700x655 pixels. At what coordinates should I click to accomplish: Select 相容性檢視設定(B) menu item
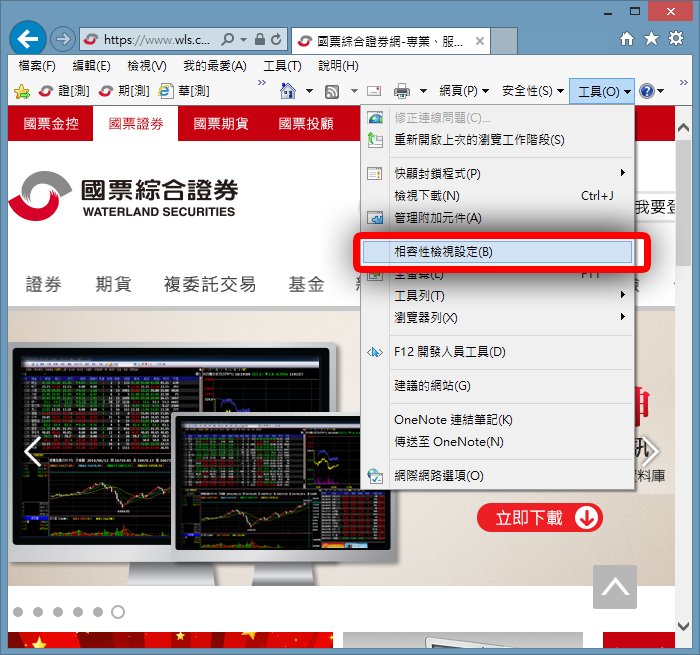tap(497, 252)
